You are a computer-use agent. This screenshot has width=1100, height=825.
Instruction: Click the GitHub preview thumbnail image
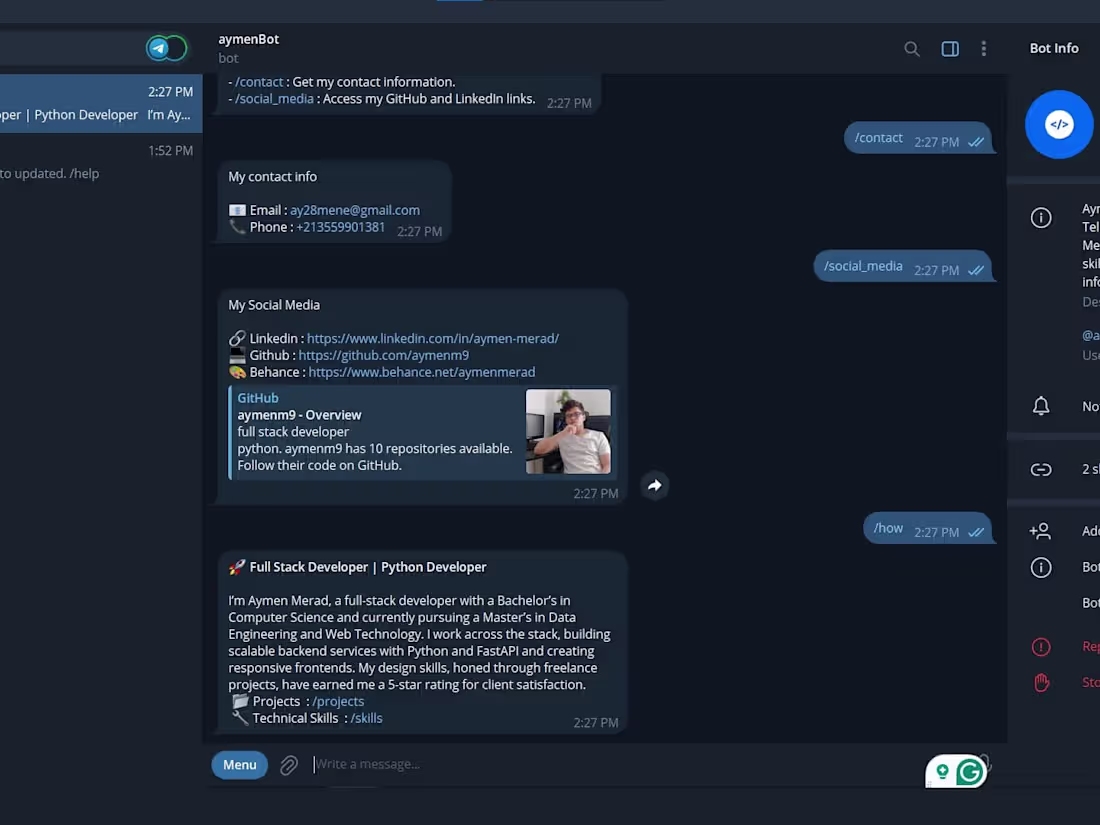[x=568, y=432]
